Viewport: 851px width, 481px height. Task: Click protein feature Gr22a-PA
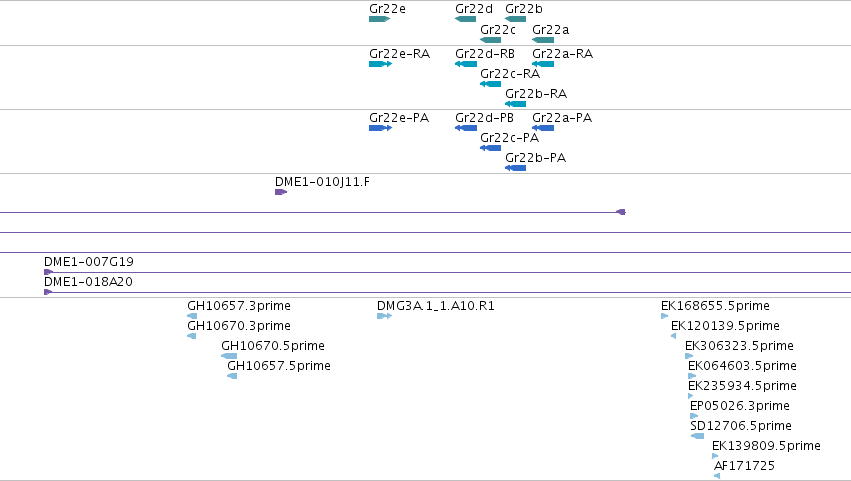(x=543, y=128)
